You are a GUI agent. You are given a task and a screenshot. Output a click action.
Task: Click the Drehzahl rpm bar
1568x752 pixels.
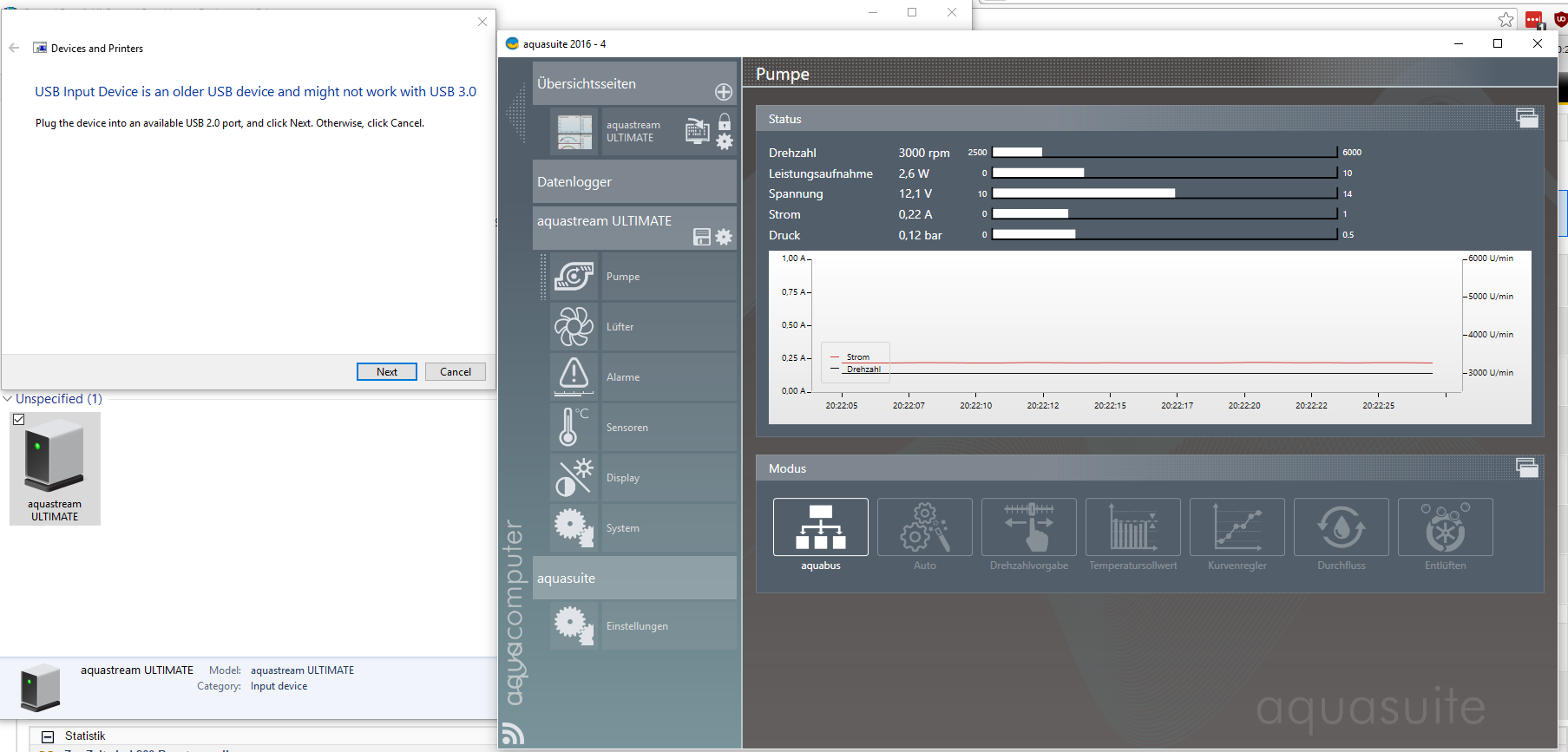pos(1164,153)
